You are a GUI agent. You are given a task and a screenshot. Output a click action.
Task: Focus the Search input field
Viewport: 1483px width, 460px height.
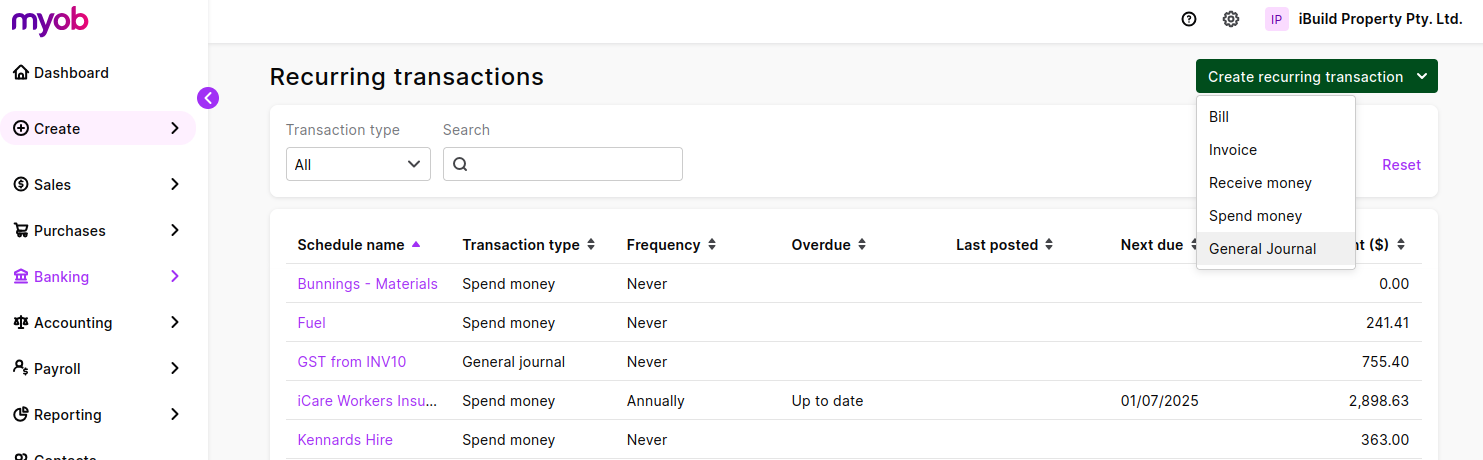tap(563, 165)
